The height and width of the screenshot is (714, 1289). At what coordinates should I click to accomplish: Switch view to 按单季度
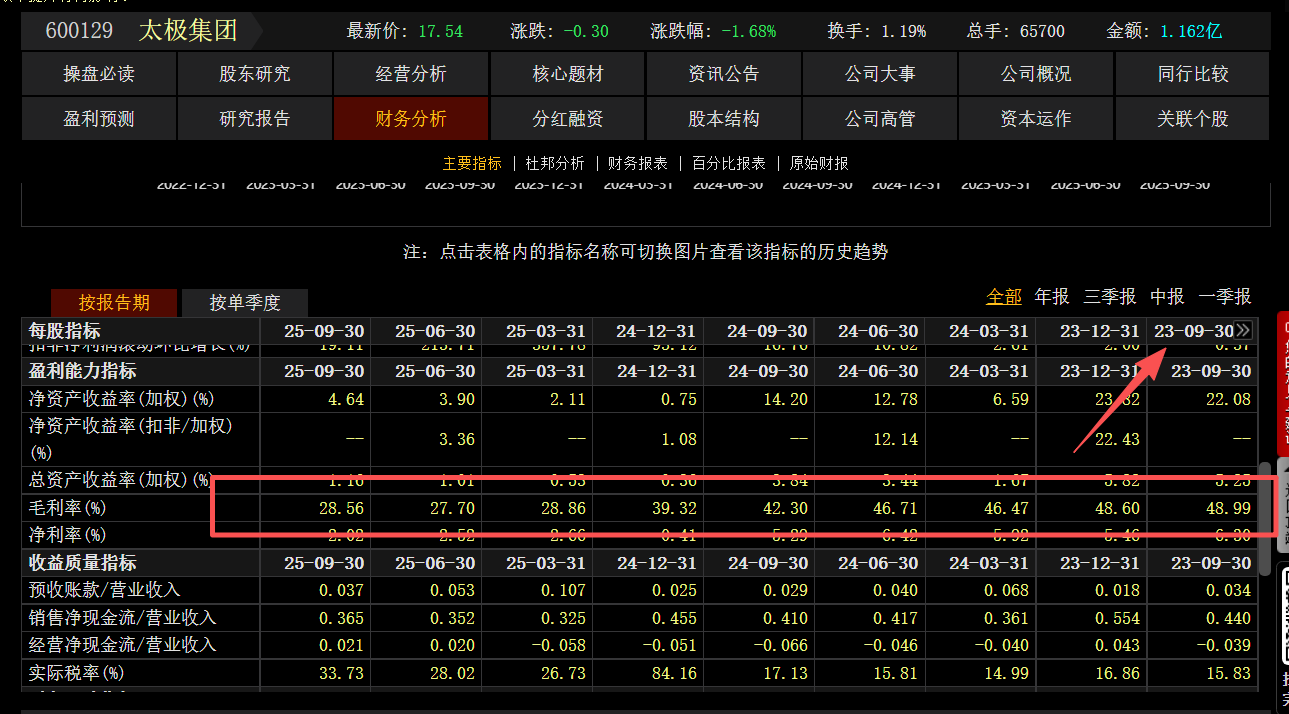pos(245,303)
